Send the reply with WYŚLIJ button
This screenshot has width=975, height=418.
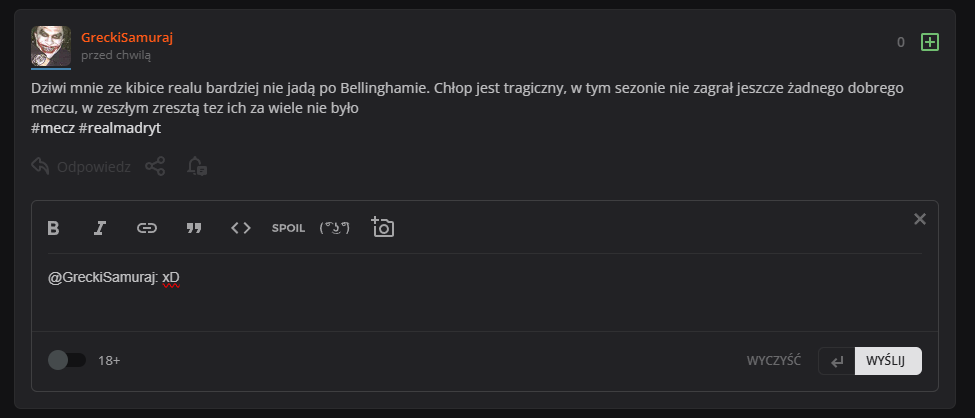coord(886,361)
